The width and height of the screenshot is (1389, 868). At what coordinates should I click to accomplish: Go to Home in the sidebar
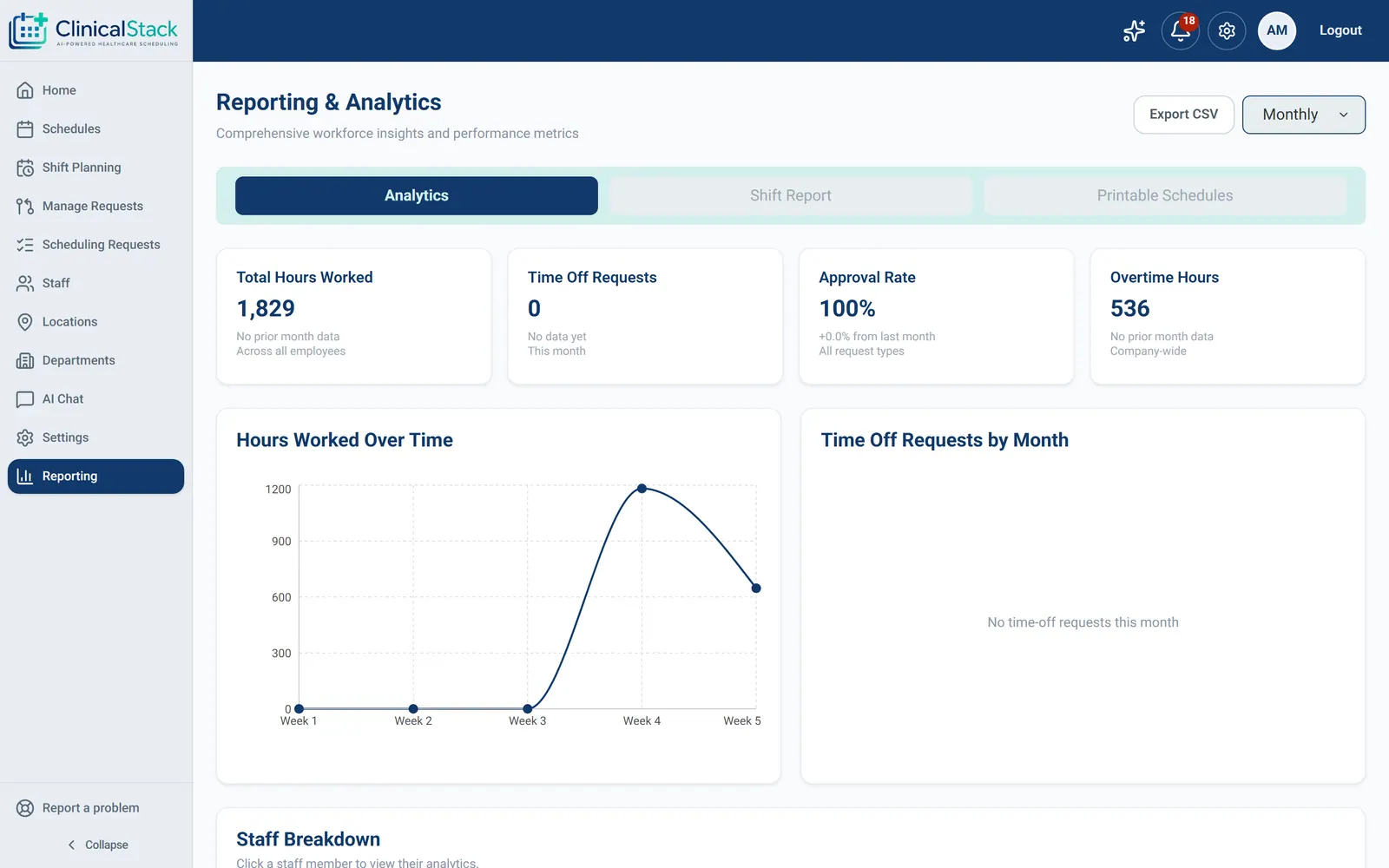coord(95,90)
